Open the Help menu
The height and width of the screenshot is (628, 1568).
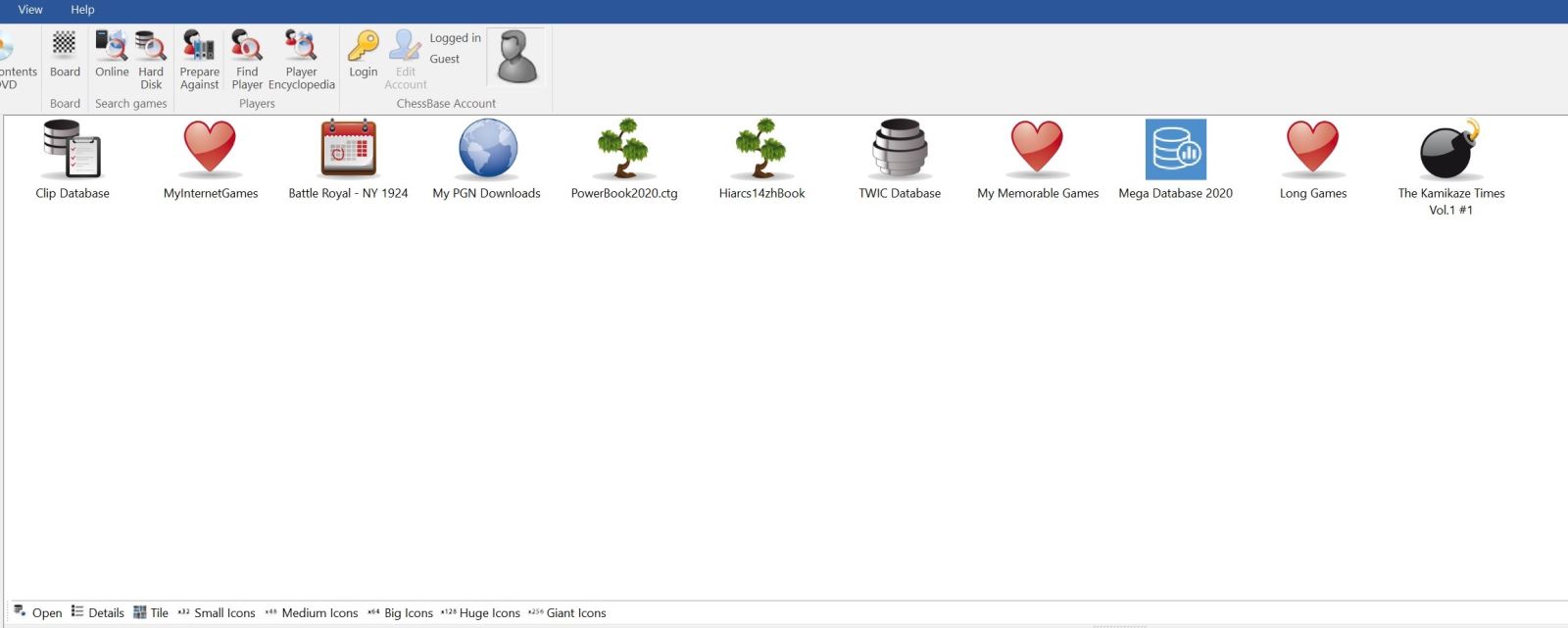[82, 10]
